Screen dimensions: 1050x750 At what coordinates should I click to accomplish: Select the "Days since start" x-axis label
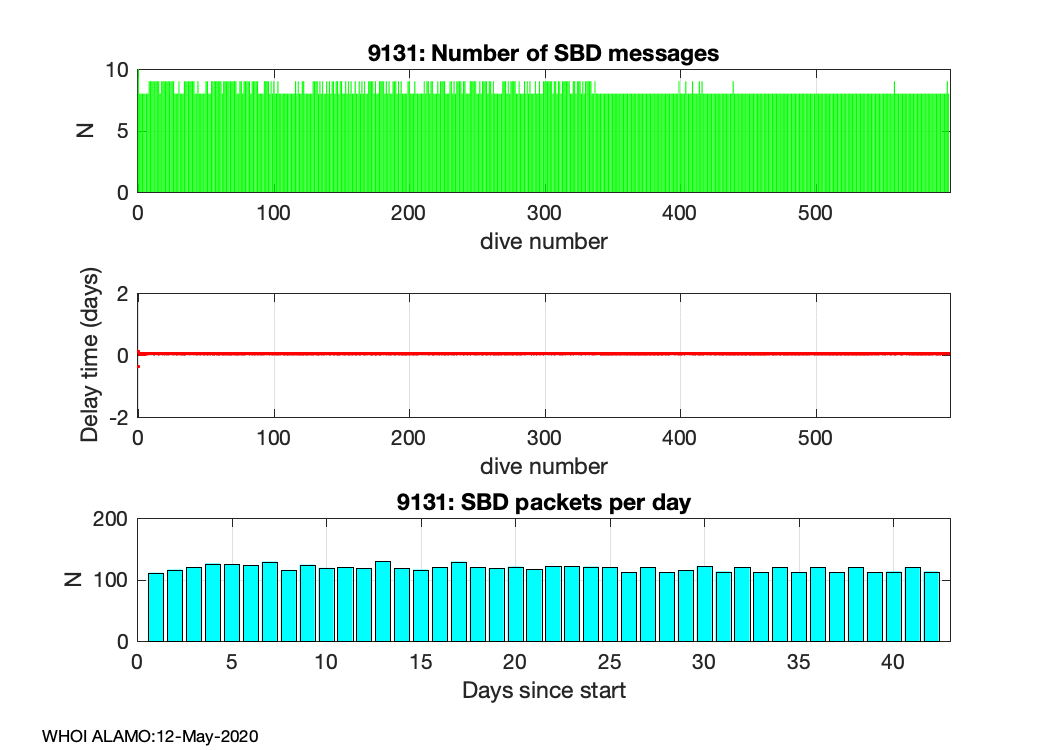click(x=543, y=690)
